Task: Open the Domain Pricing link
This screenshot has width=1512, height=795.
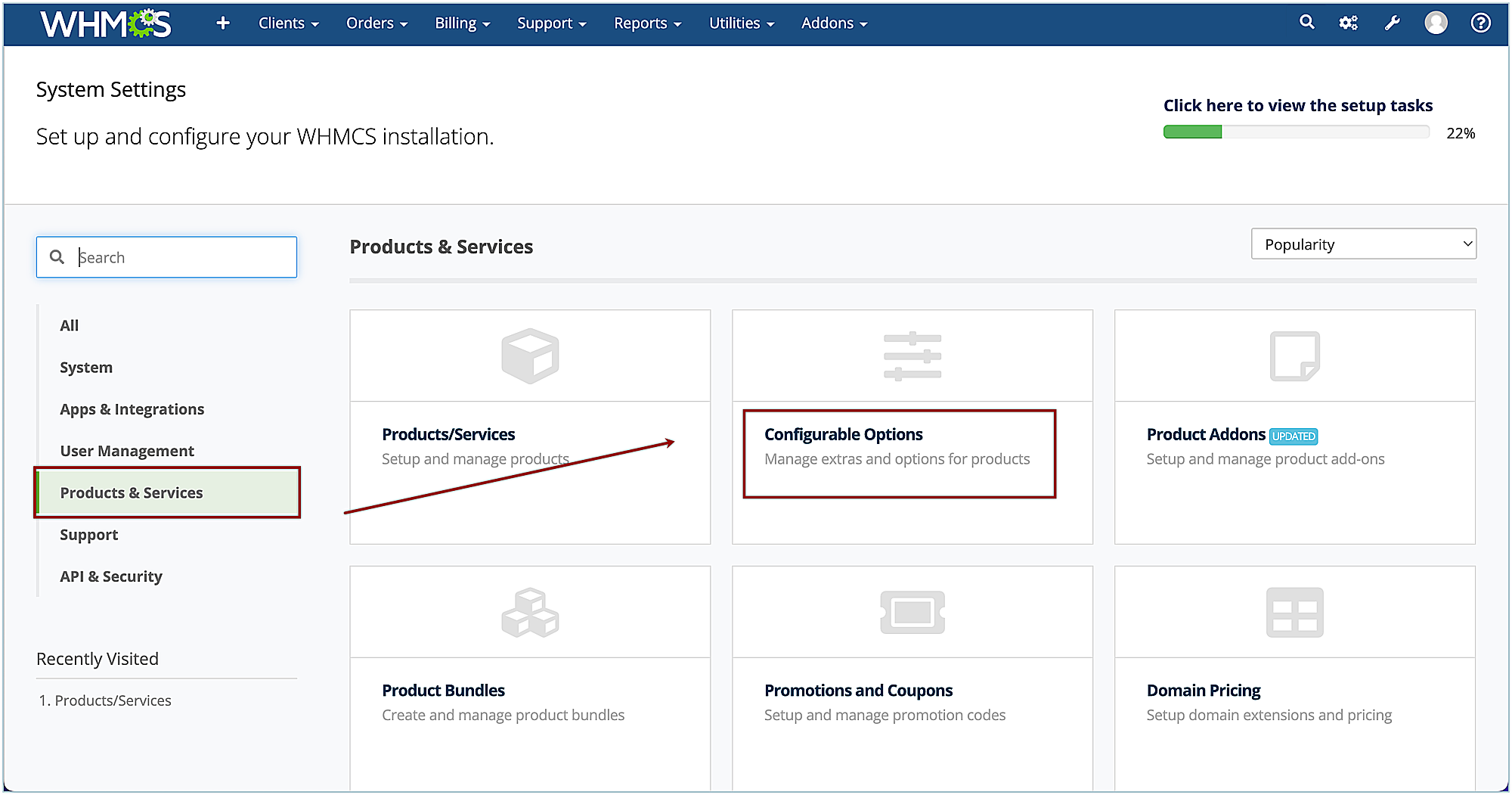Action: 1204,691
